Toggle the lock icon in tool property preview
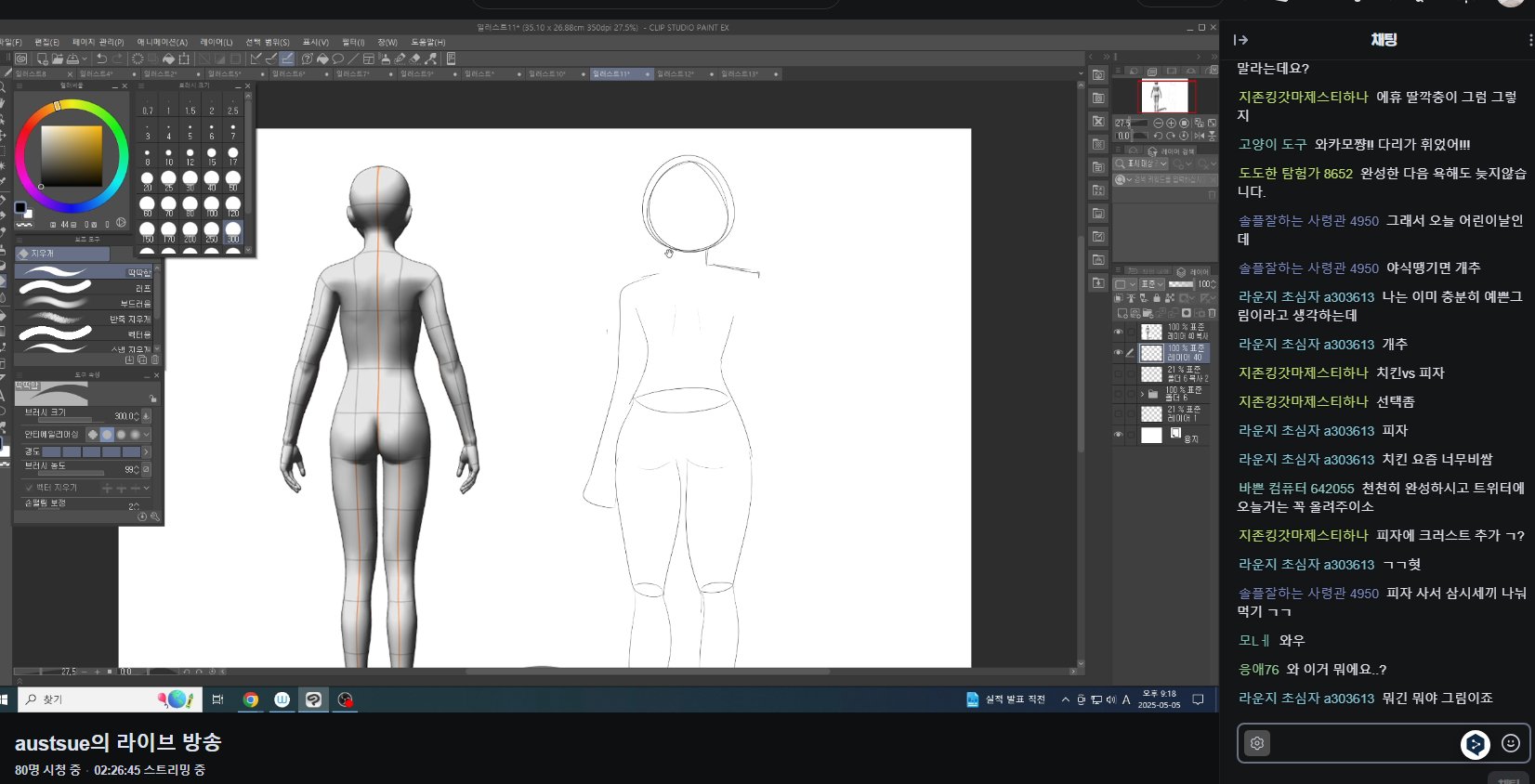1535x784 pixels. 152,399
